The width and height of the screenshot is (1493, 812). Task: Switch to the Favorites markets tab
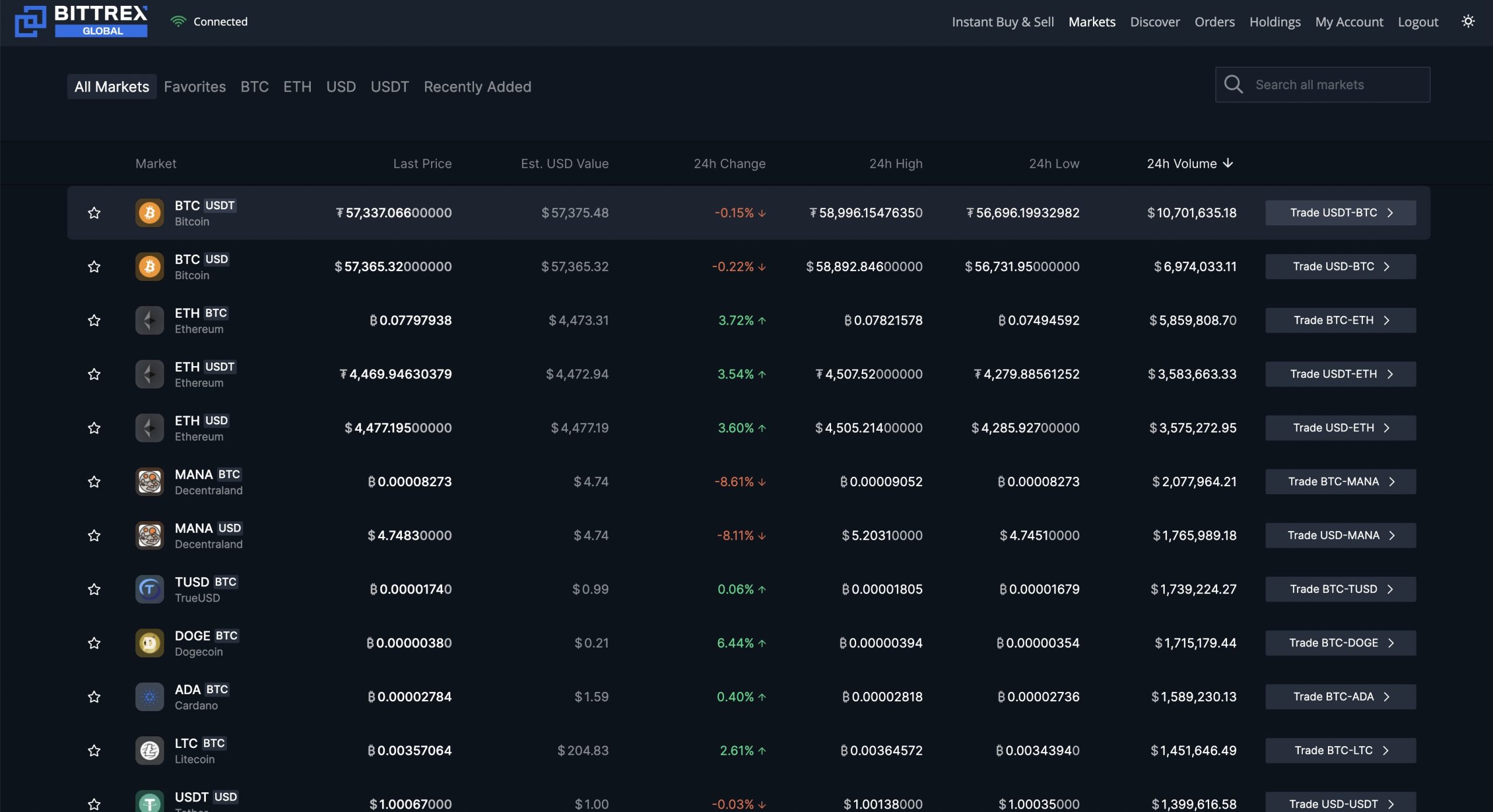click(195, 86)
